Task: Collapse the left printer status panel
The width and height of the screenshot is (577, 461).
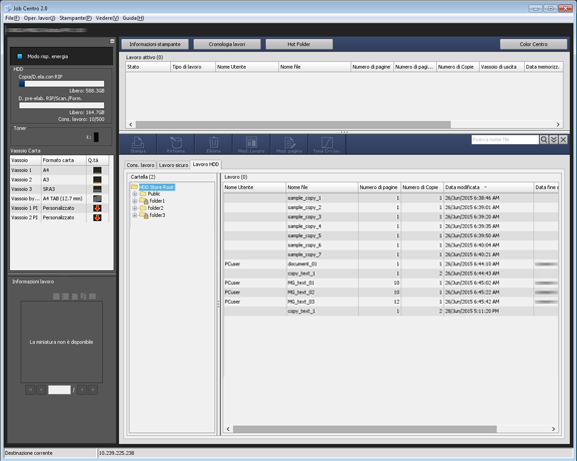Action: (x=112, y=41)
